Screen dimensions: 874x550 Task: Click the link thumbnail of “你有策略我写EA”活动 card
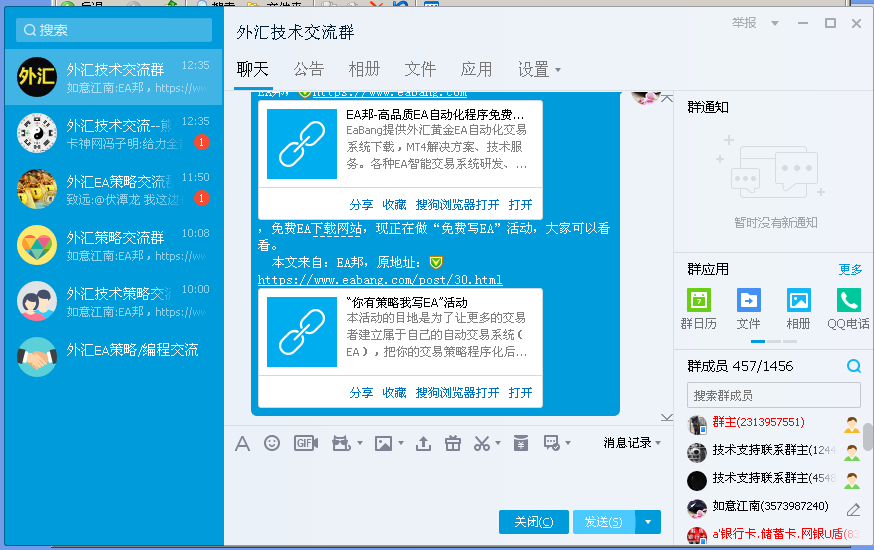tap(302, 332)
